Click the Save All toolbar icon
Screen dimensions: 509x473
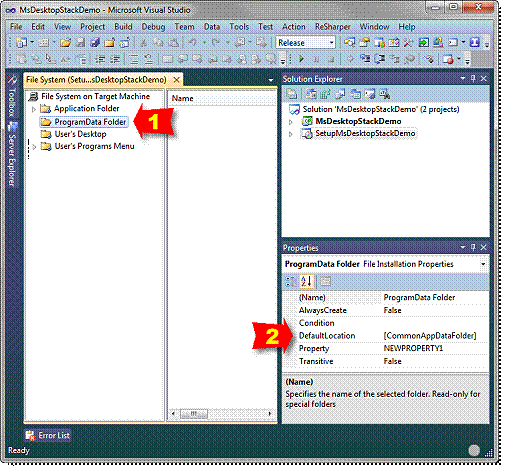(x=95, y=43)
